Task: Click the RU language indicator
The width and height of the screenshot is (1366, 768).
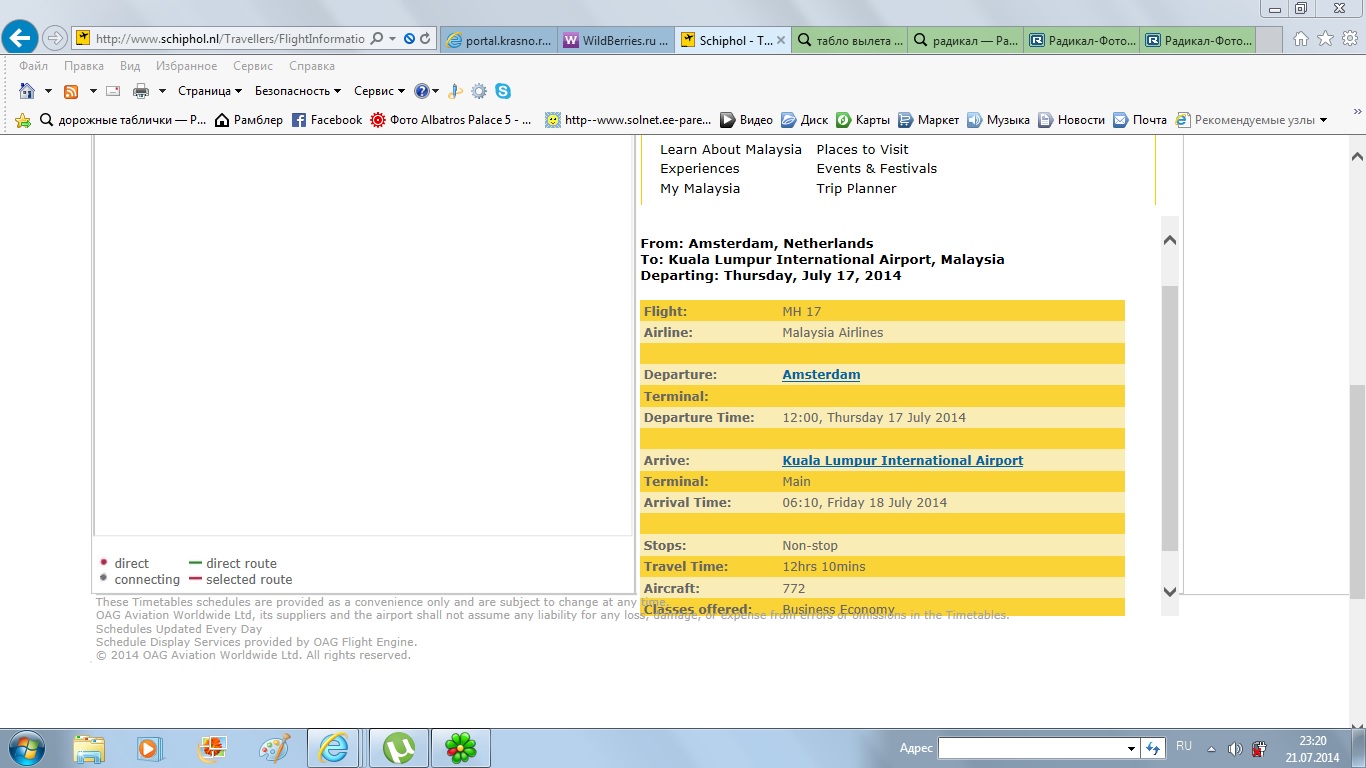Action: point(1184,746)
